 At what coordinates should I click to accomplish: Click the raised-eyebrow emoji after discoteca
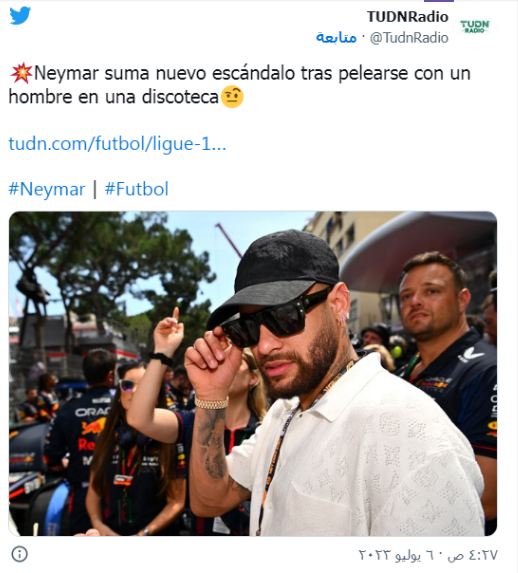(232, 97)
